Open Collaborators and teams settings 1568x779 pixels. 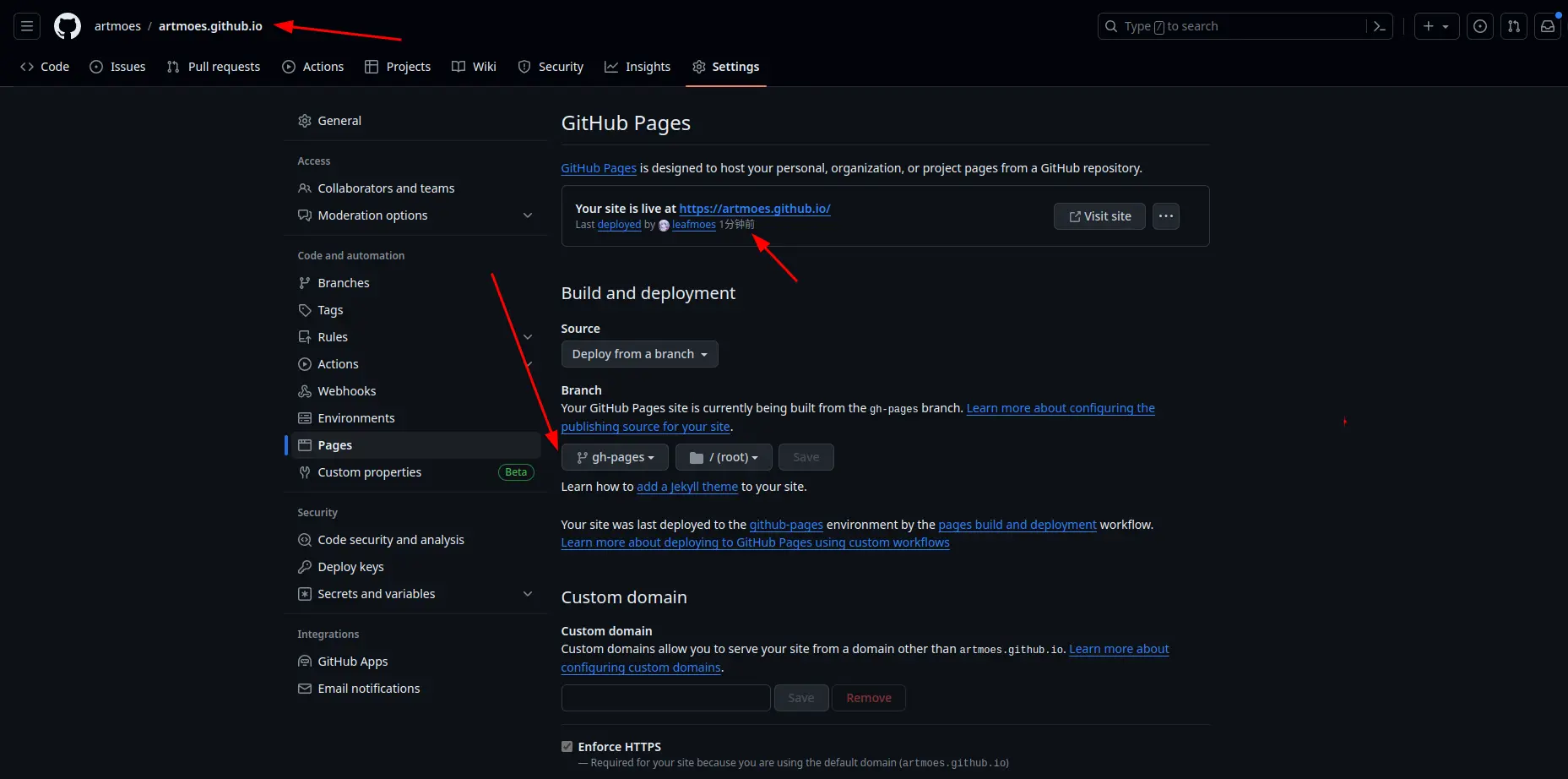tap(415, 188)
